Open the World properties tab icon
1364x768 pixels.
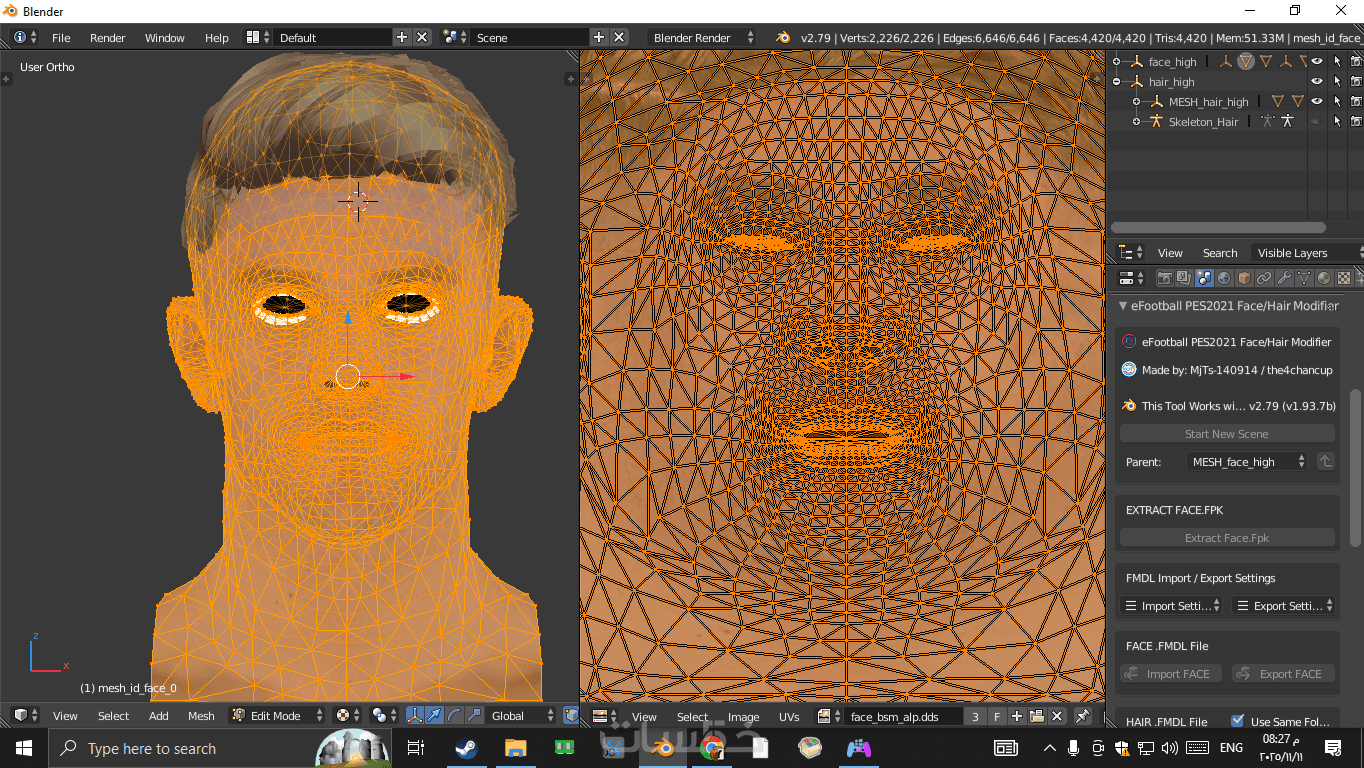point(1224,278)
